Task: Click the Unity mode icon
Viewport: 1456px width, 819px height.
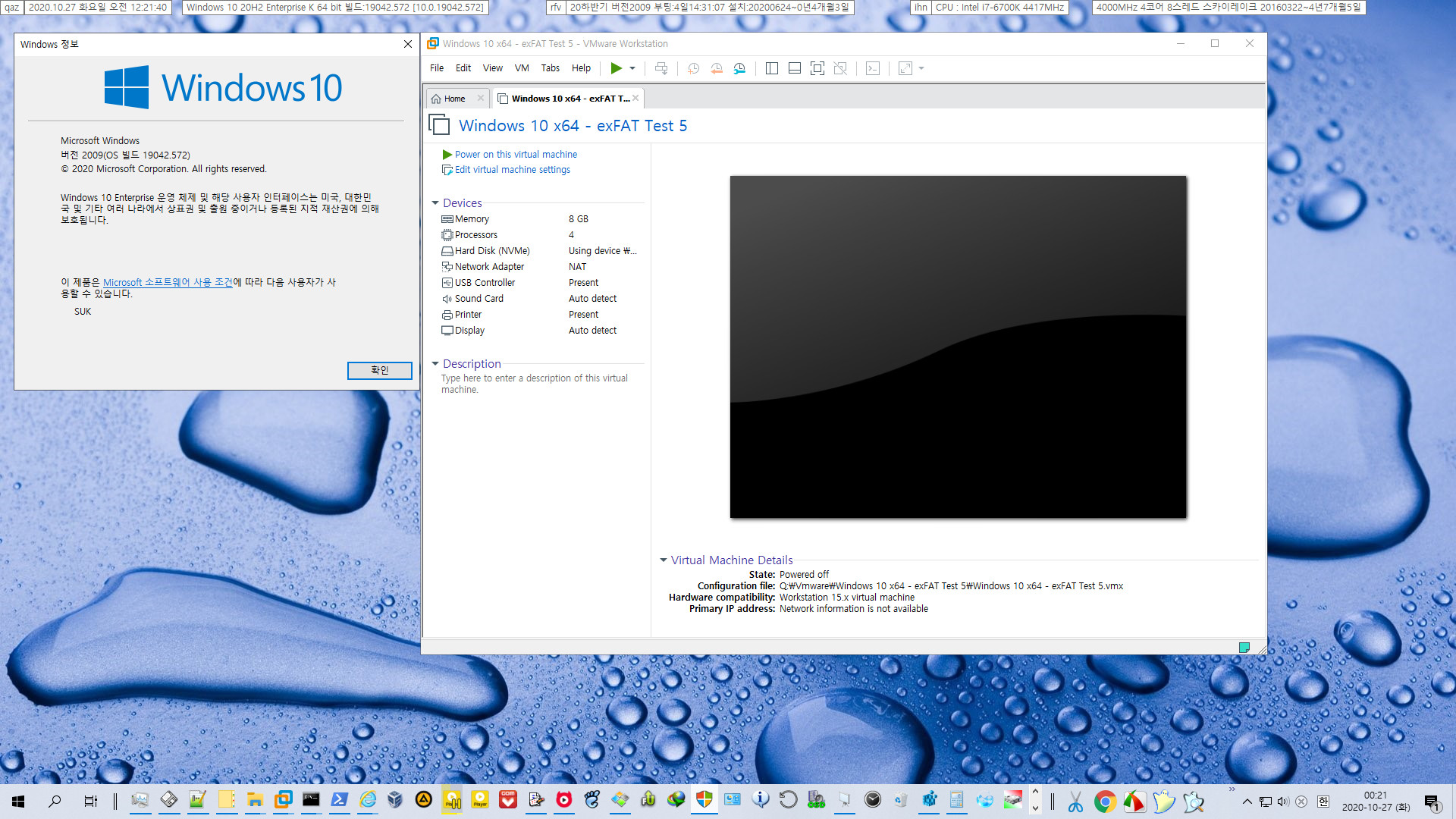Action: tap(840, 68)
